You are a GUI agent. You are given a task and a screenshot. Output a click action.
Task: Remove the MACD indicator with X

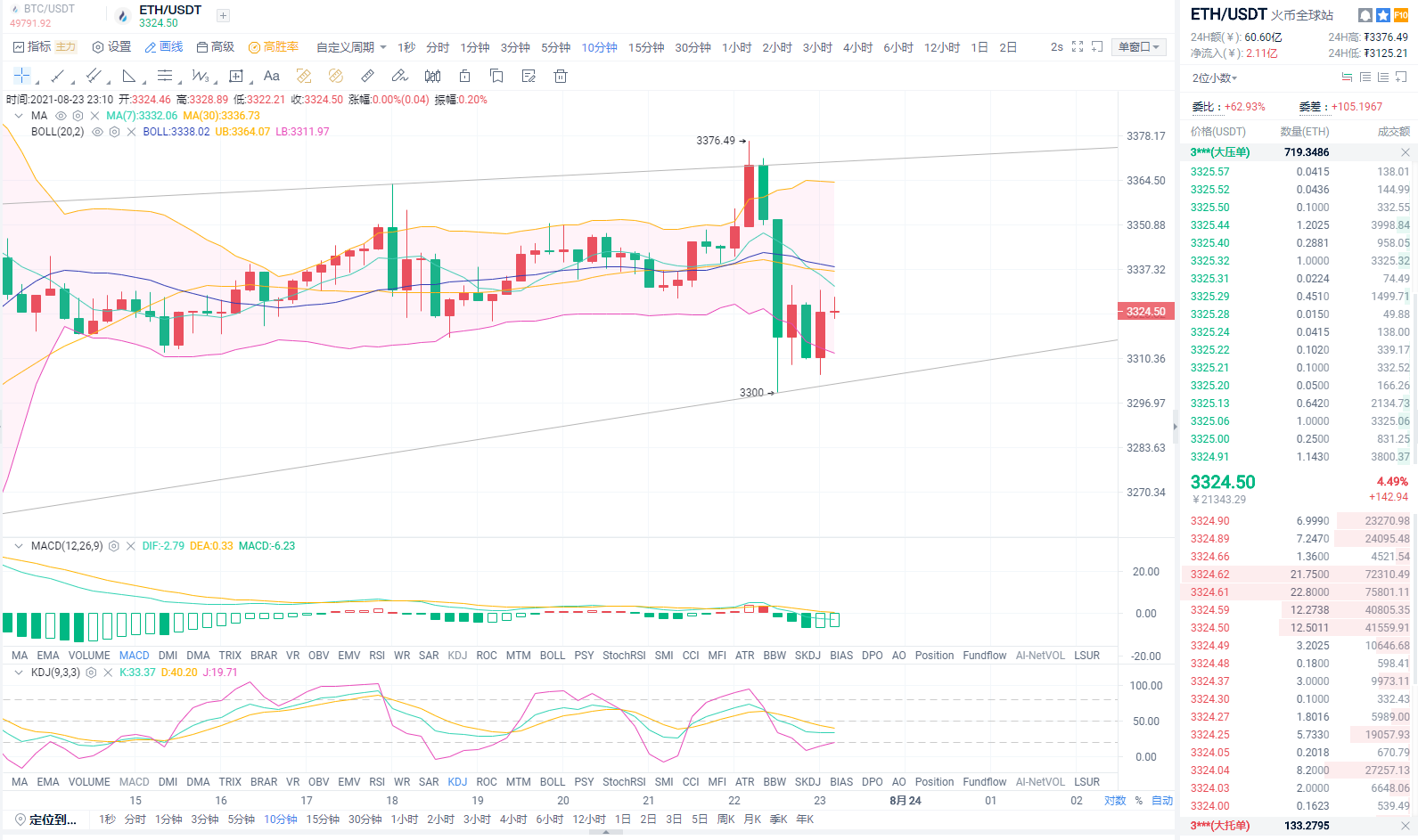point(131,546)
